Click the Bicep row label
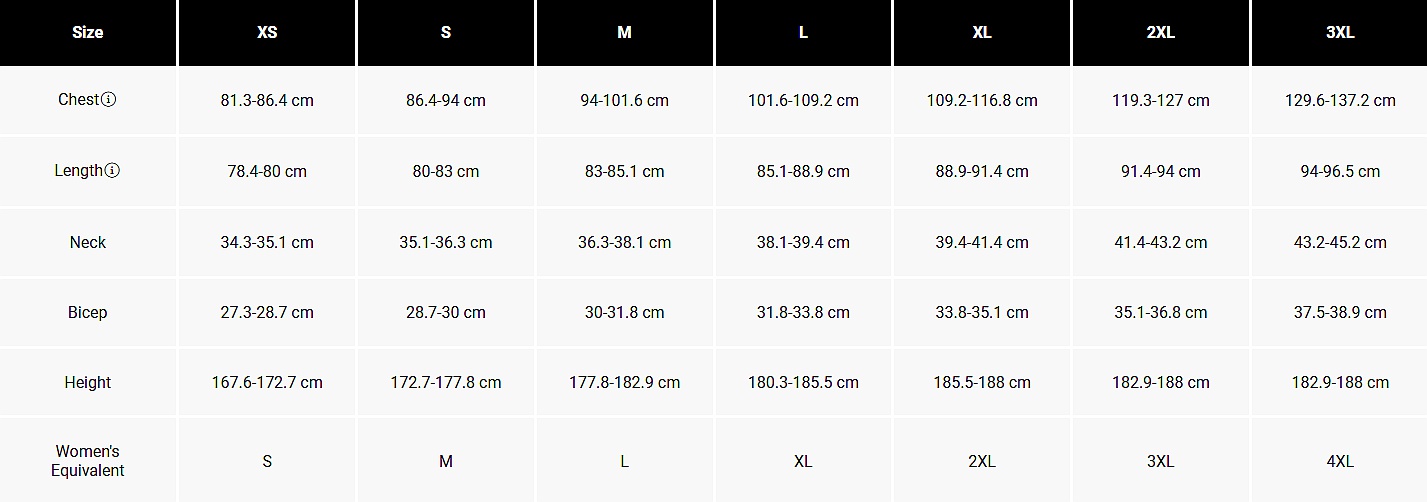The width and height of the screenshot is (1427, 502). coord(88,312)
